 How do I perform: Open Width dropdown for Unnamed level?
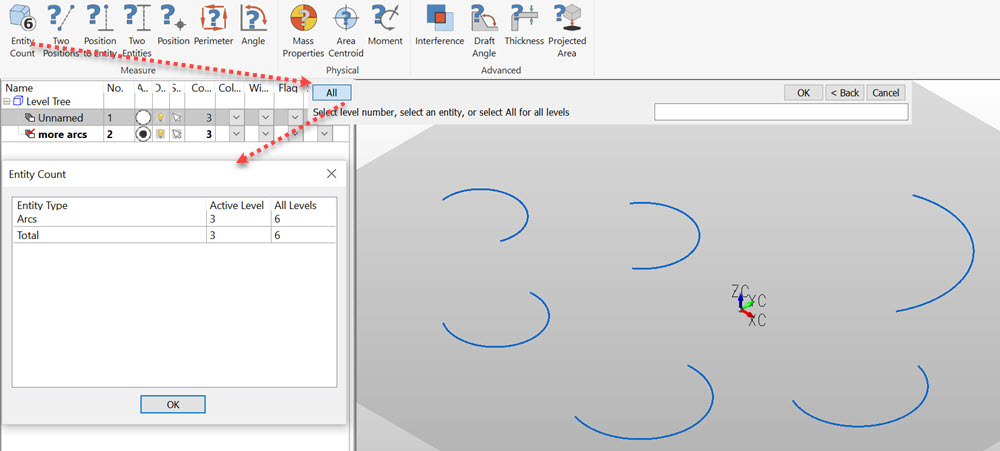coord(265,118)
